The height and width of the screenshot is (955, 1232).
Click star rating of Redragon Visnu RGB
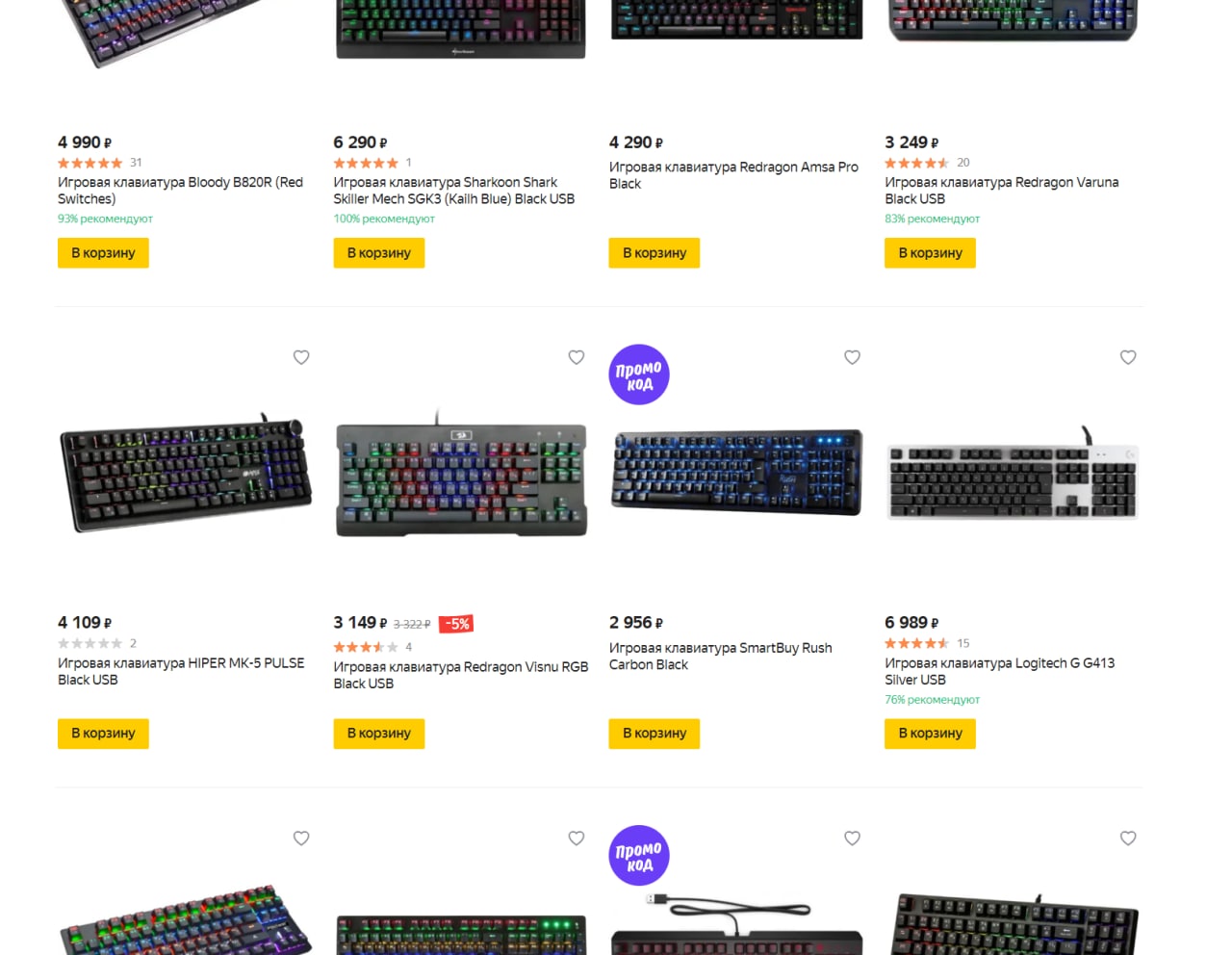pyautogui.click(x=366, y=647)
